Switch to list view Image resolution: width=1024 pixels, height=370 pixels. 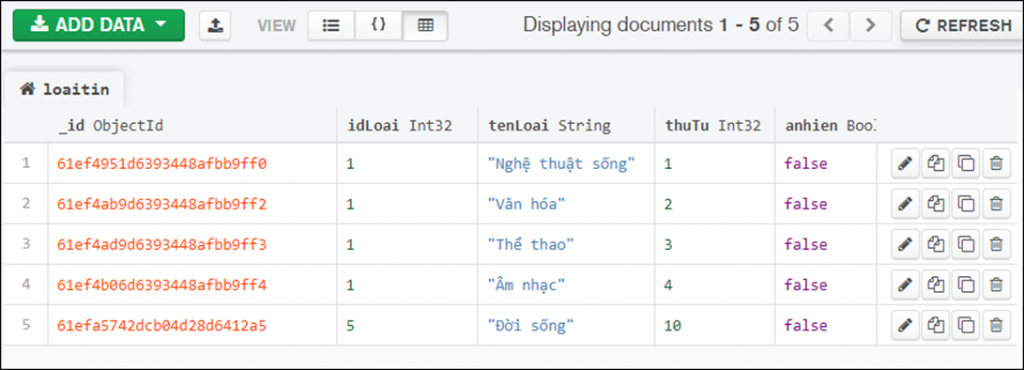(331, 25)
